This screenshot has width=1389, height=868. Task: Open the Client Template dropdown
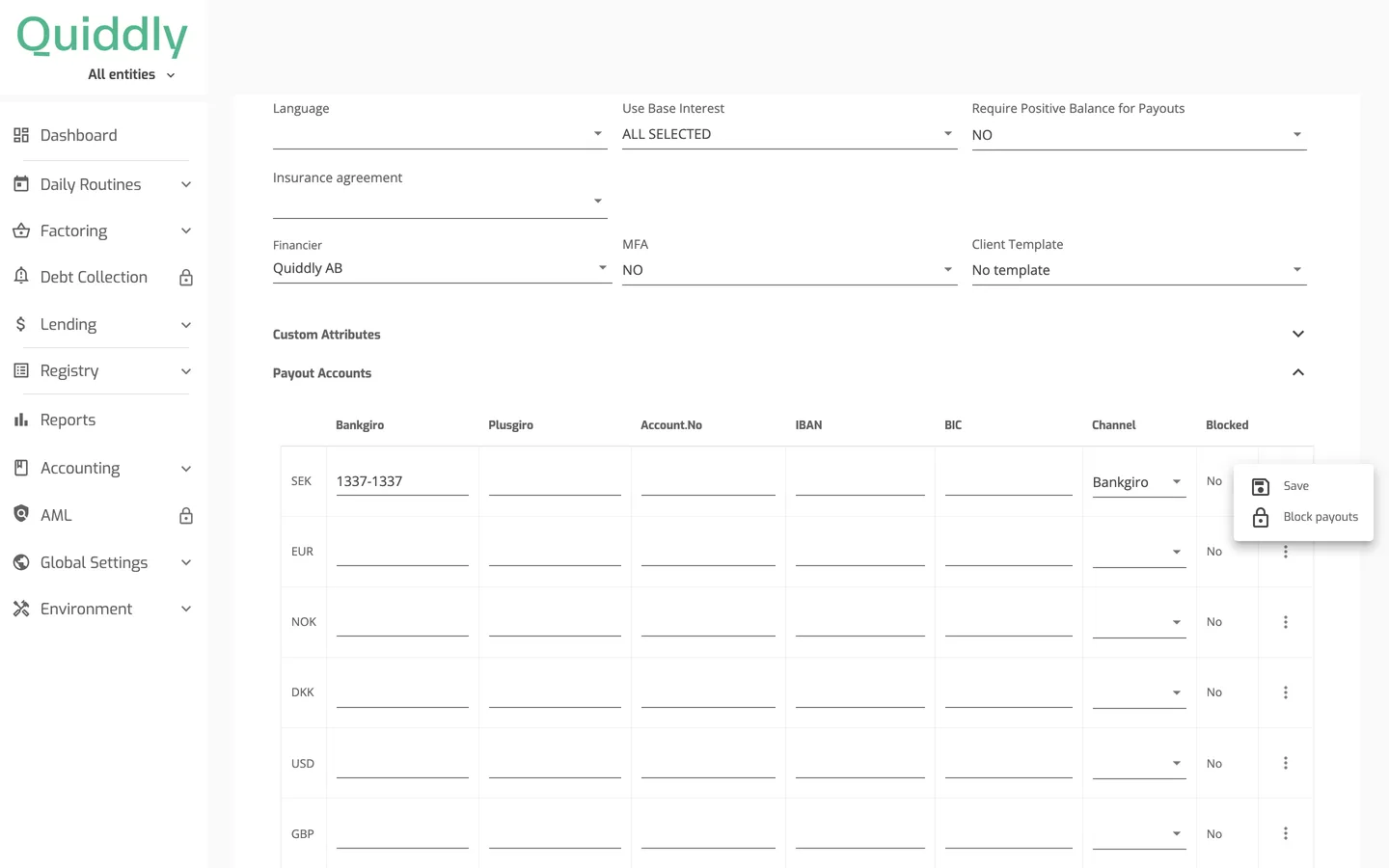pyautogui.click(x=1139, y=270)
